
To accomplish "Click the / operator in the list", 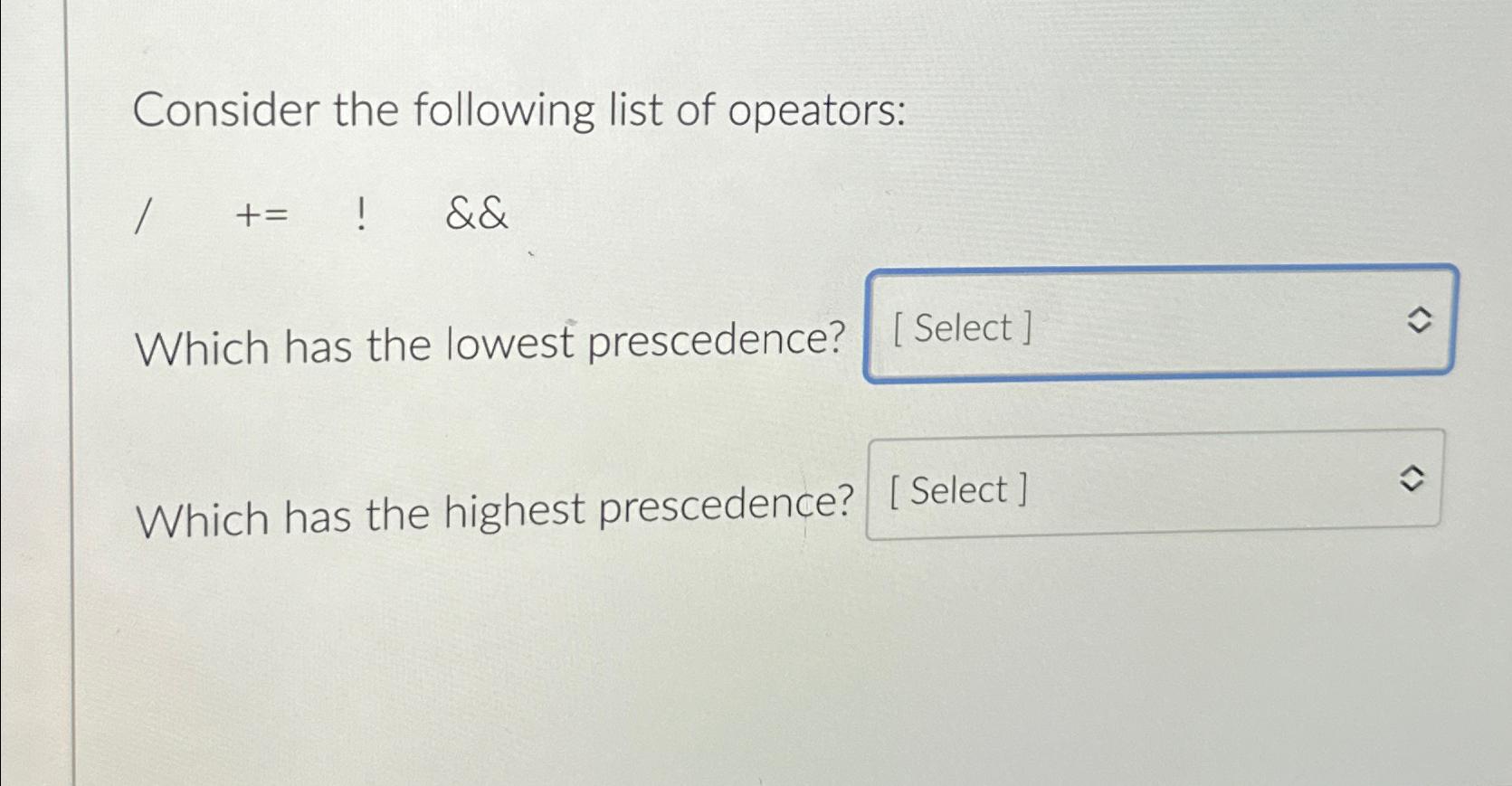I will pos(145,215).
